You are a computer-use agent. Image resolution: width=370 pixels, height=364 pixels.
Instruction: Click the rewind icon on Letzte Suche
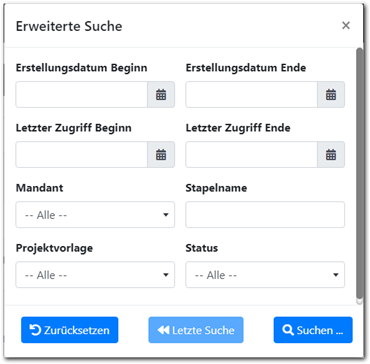pos(163,330)
